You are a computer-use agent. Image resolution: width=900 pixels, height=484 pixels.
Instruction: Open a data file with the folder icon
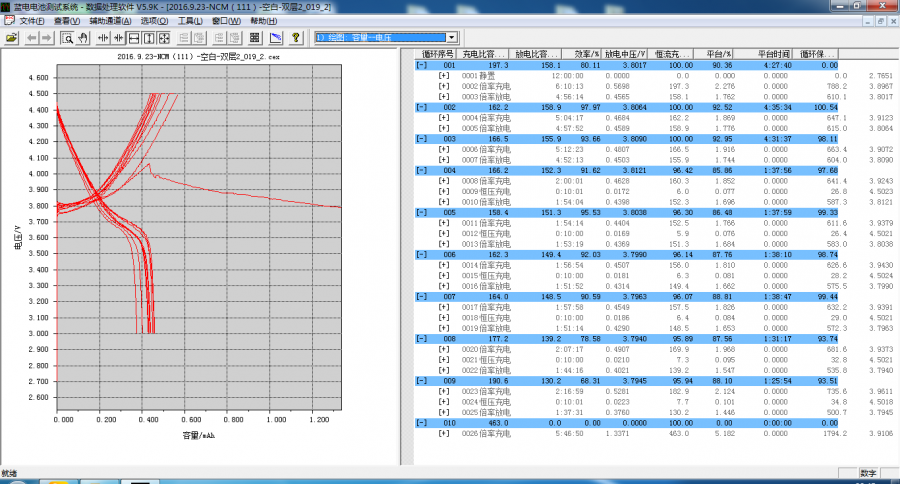[x=11, y=38]
